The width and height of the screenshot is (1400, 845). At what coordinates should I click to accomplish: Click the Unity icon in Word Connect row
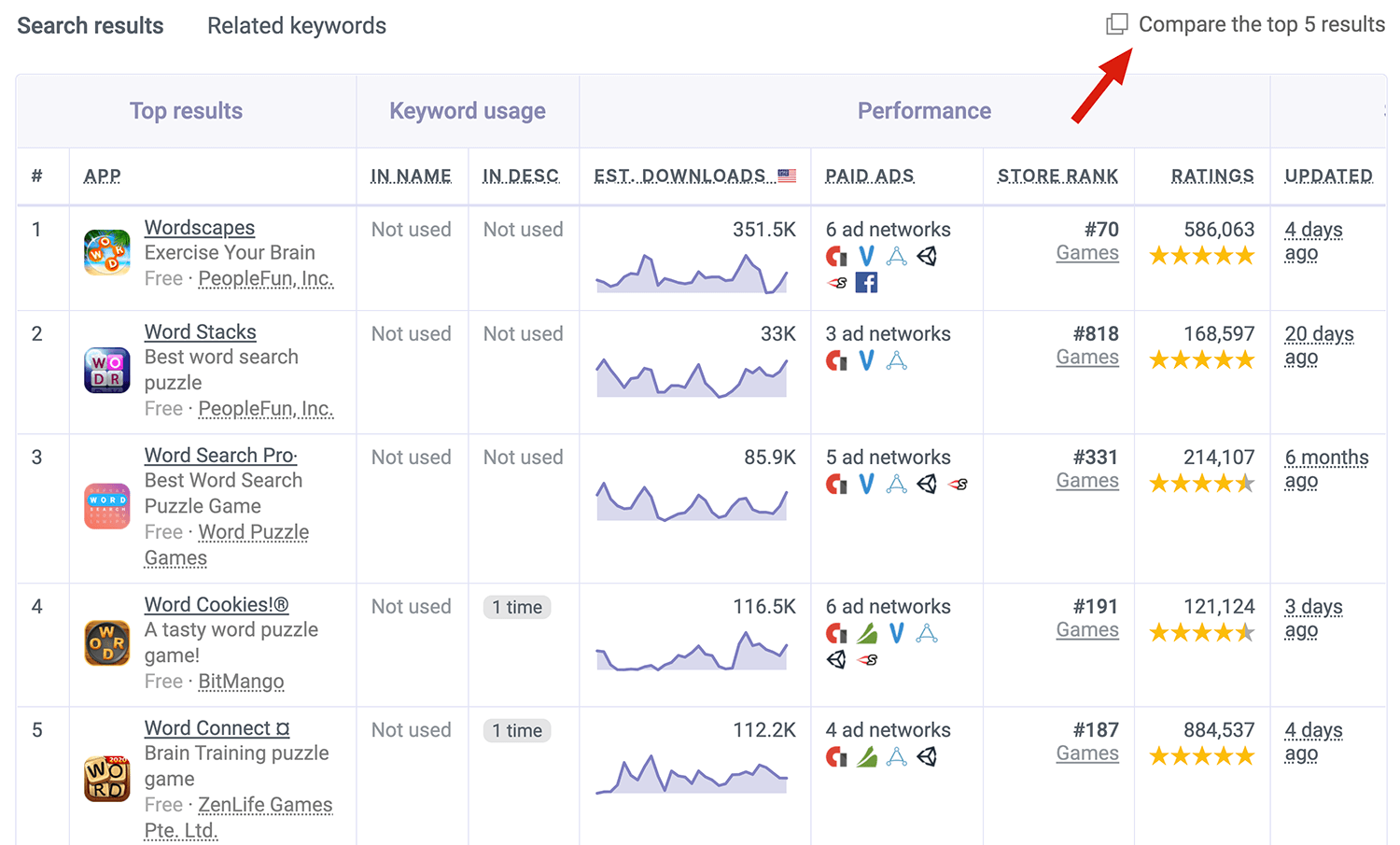click(927, 756)
